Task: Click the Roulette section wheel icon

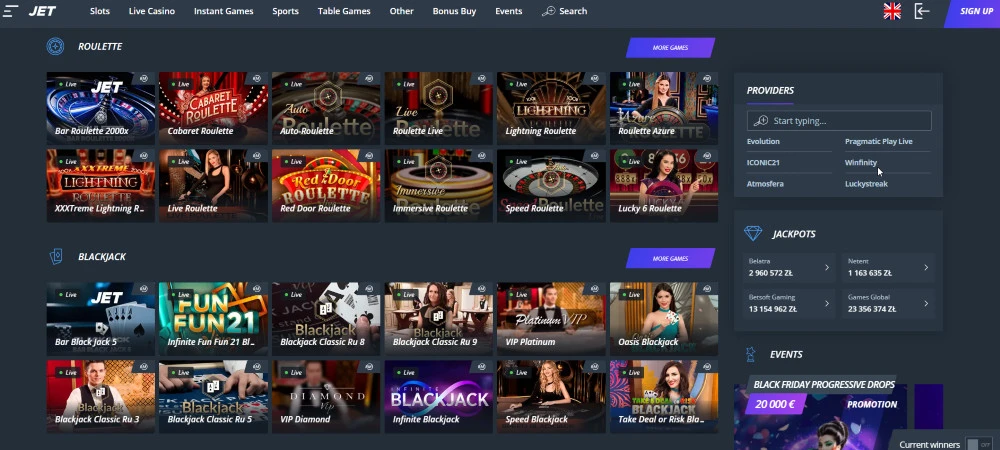Action: point(55,47)
